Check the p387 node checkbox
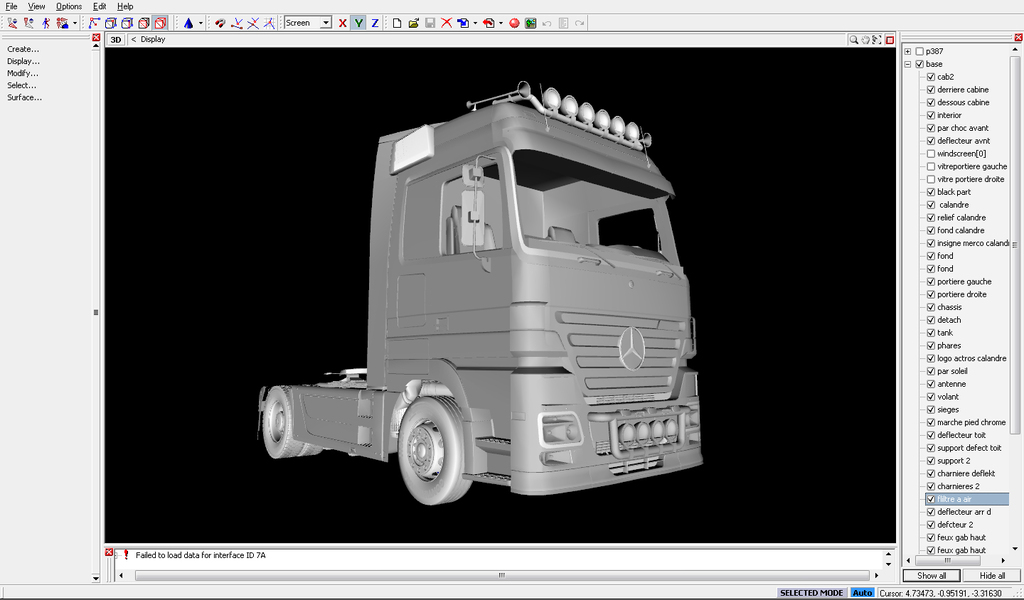The height and width of the screenshot is (600, 1024). 919,51
